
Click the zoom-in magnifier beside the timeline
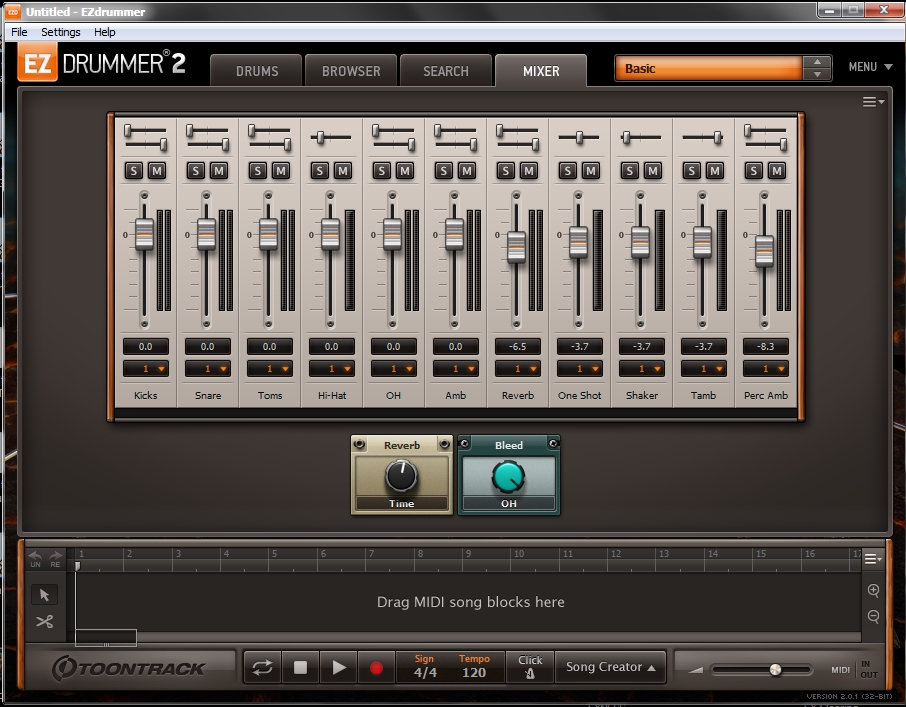(x=873, y=591)
